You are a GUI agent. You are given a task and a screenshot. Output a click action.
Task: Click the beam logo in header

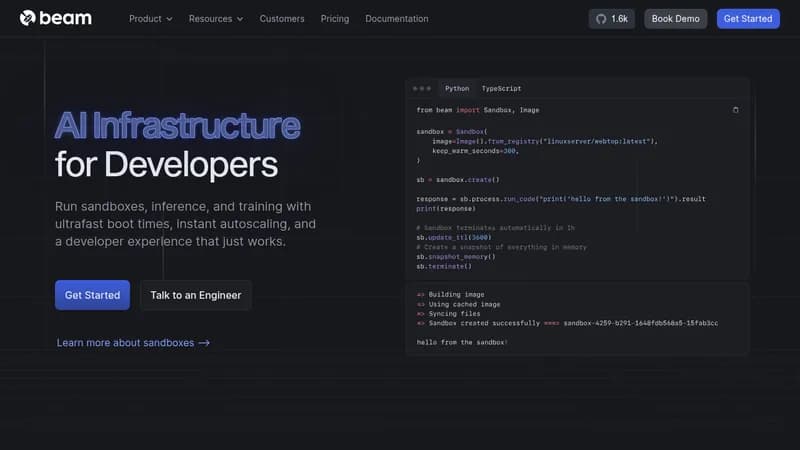(x=56, y=18)
